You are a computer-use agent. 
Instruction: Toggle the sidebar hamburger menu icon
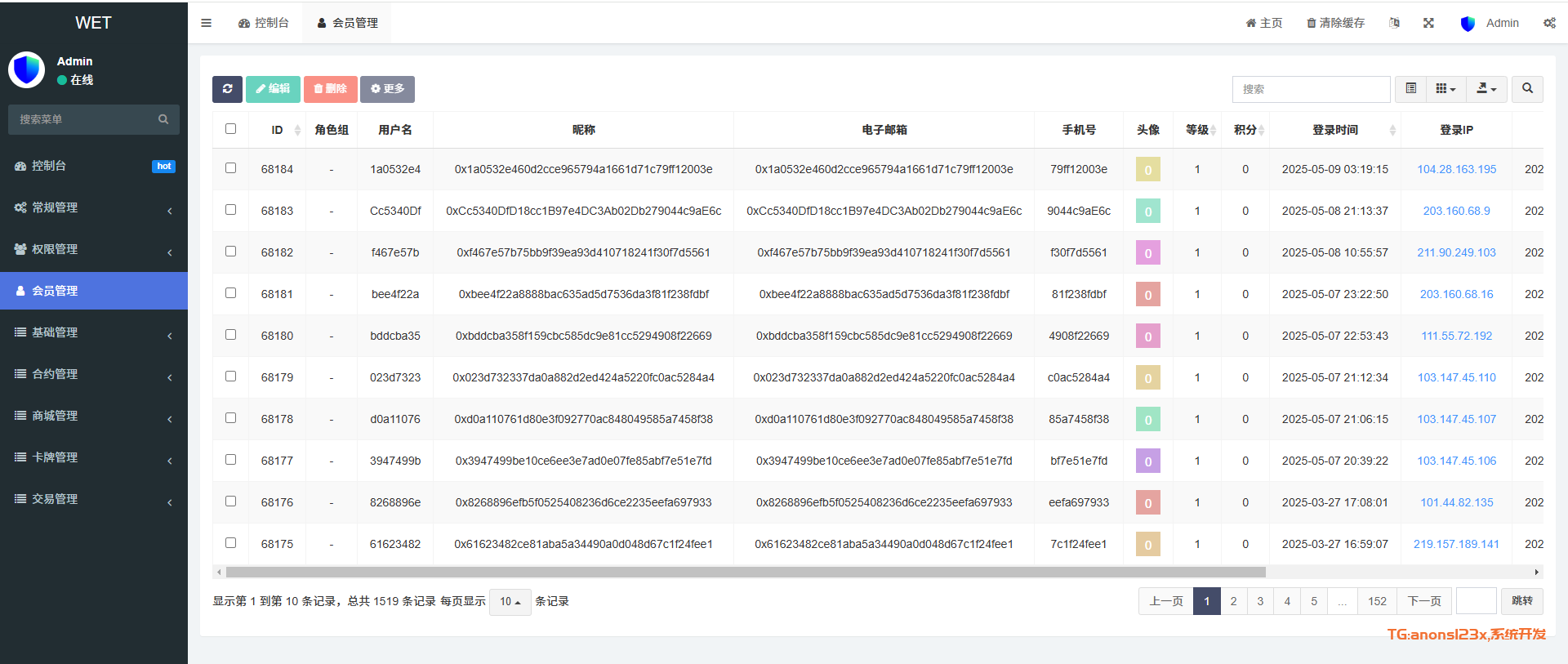point(206,23)
